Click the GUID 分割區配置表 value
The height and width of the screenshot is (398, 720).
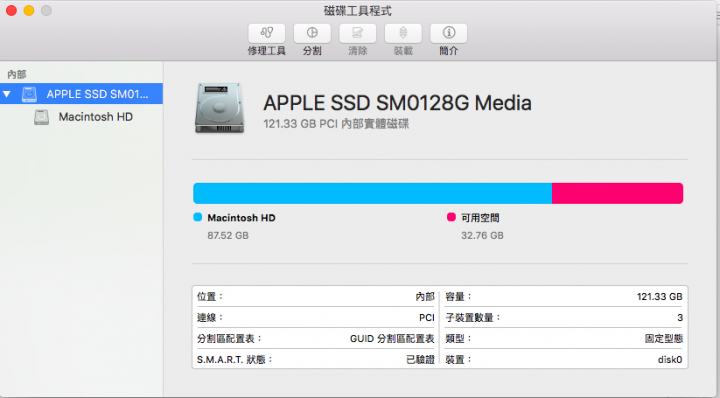(x=392, y=339)
